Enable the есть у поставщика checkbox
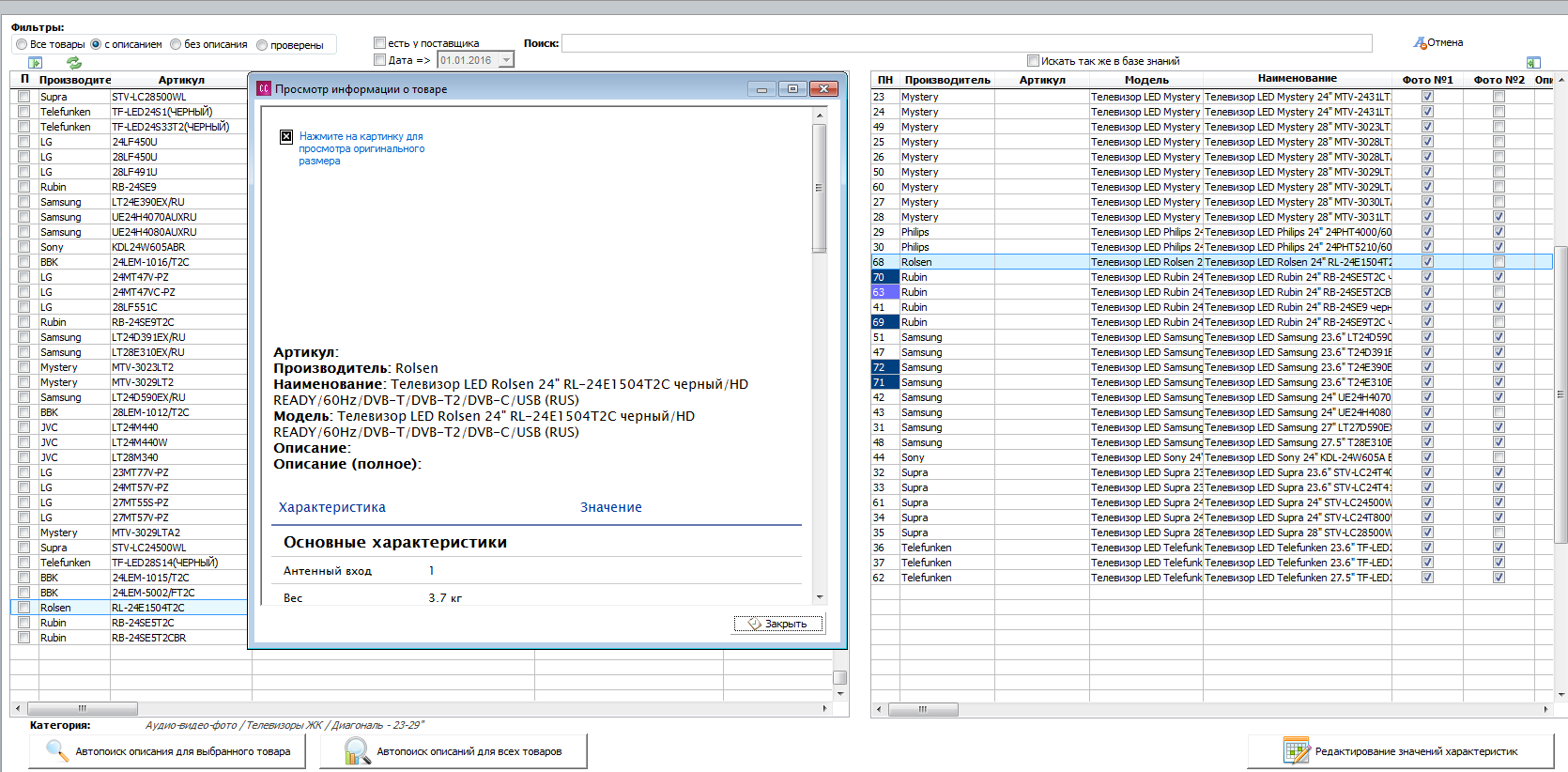This screenshot has width=1568, height=772. point(379,42)
